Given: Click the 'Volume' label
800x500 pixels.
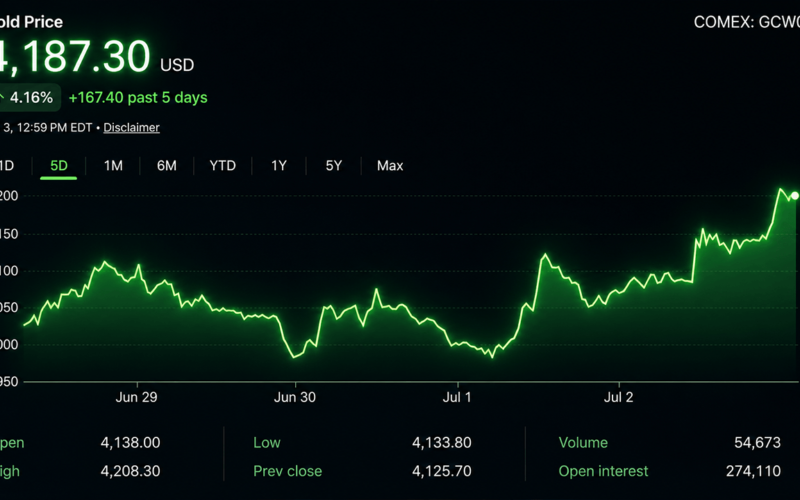Looking at the screenshot, I should coord(583,442).
